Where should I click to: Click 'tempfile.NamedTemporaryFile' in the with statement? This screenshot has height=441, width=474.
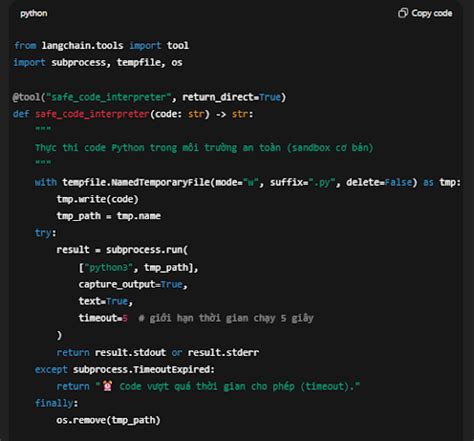[x=136, y=182]
